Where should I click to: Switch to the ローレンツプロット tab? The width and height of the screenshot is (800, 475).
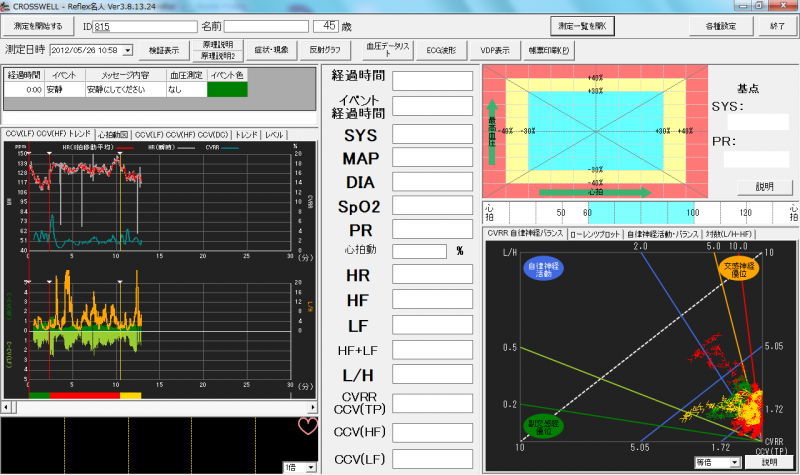click(x=595, y=234)
